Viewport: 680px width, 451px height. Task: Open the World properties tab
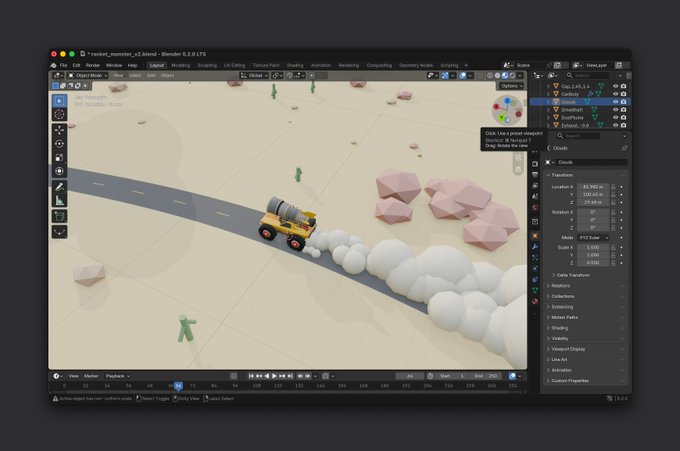coord(535,208)
